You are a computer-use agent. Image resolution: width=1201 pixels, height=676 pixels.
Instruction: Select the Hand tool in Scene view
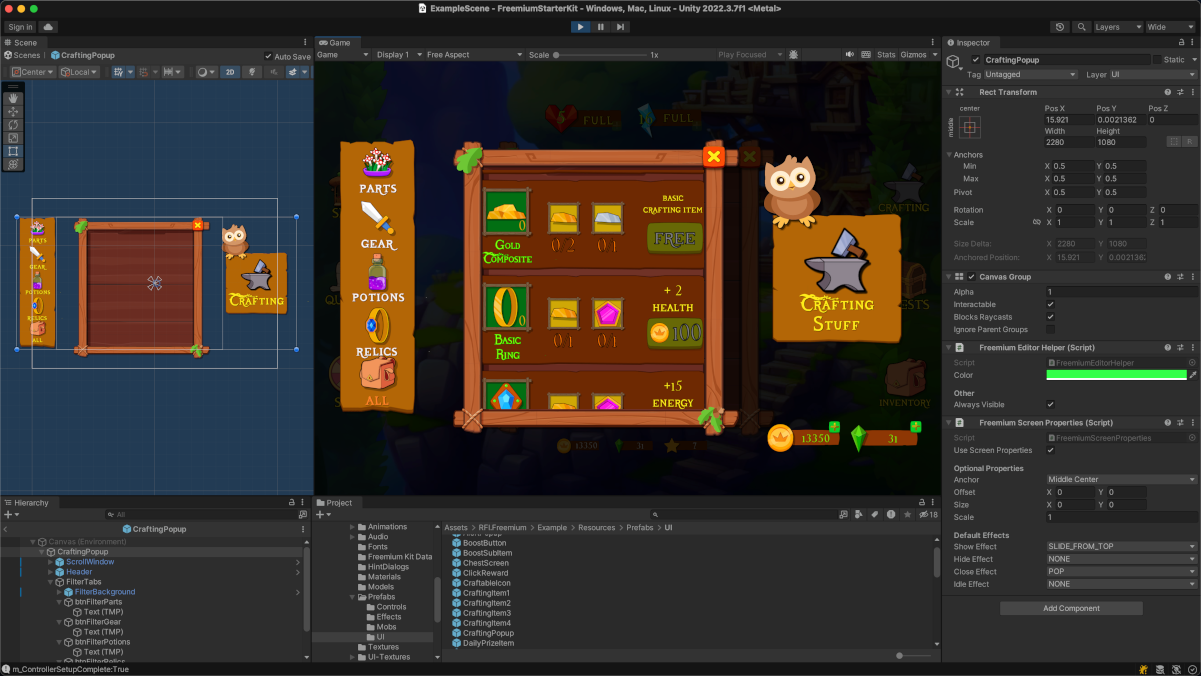13,98
